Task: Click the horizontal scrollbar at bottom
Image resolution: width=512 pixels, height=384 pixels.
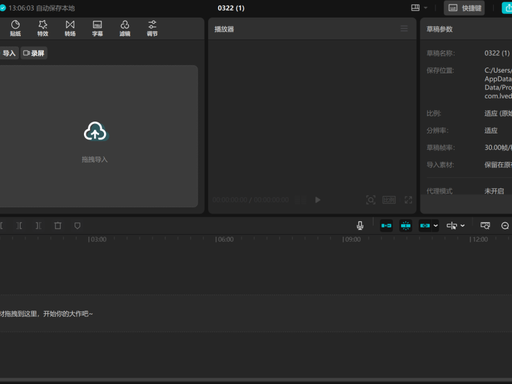Action: coord(256,380)
